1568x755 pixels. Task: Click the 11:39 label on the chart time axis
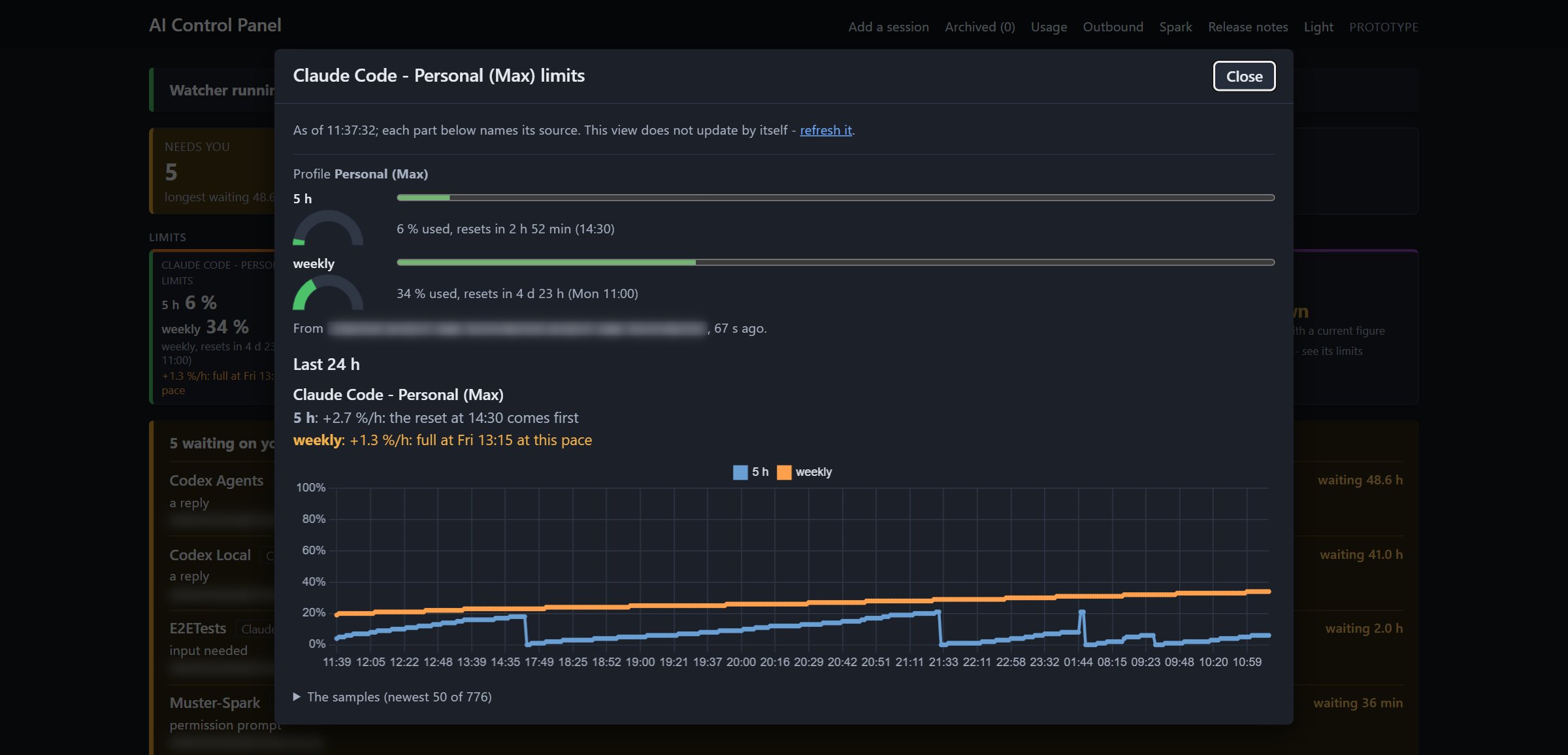tap(336, 662)
